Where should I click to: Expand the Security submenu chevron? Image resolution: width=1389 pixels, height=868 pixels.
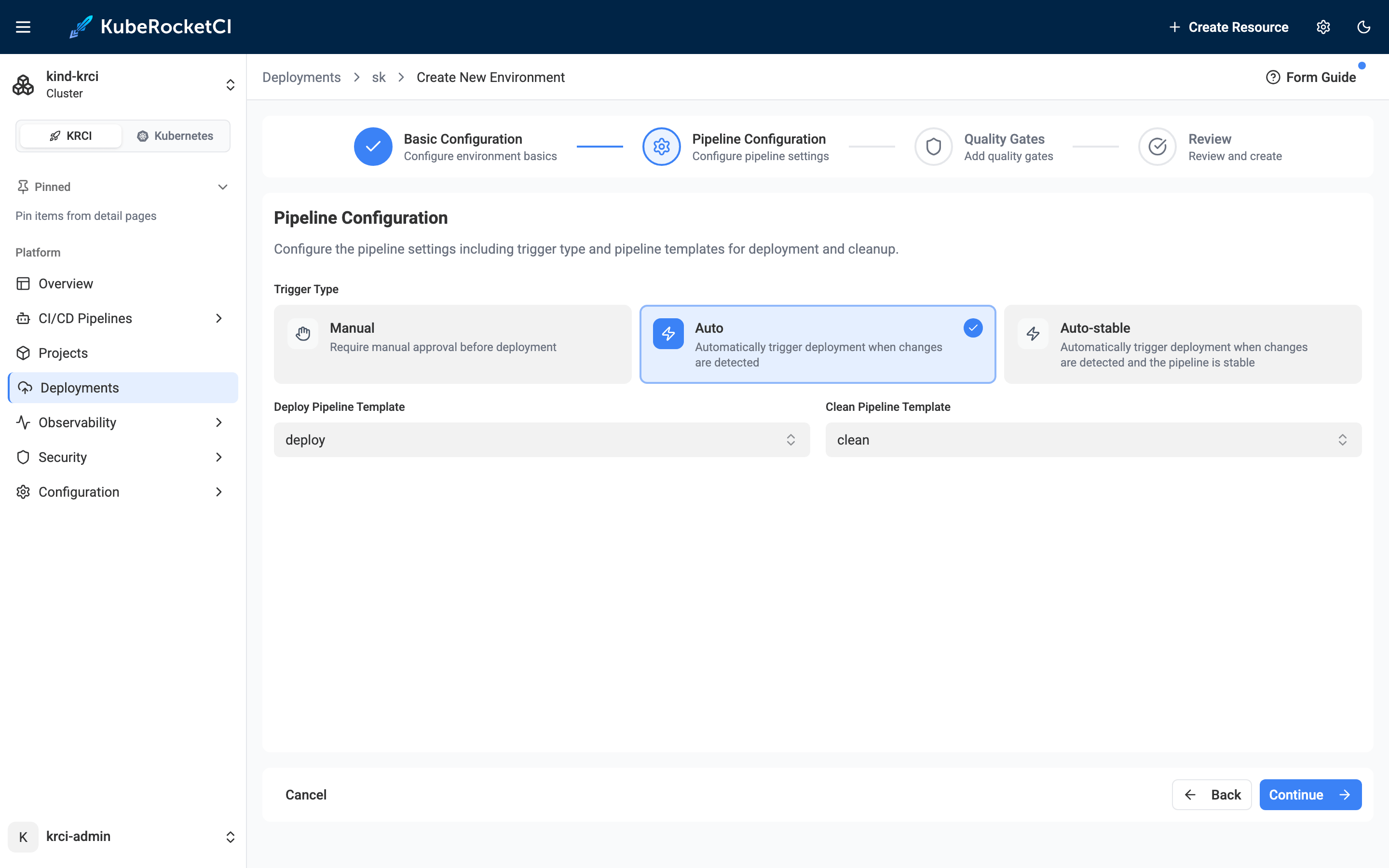pyautogui.click(x=218, y=458)
